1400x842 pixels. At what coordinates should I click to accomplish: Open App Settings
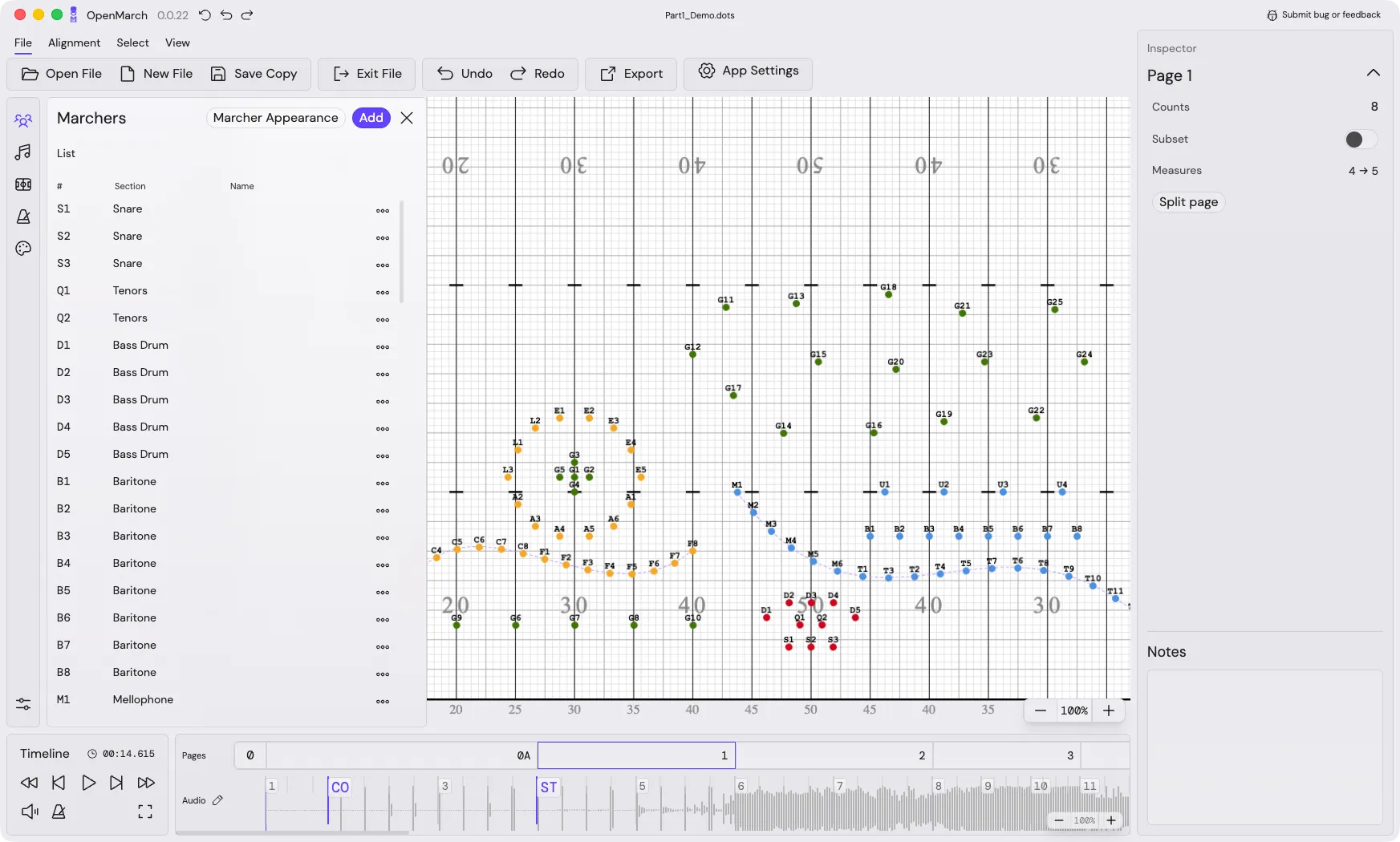click(x=748, y=71)
